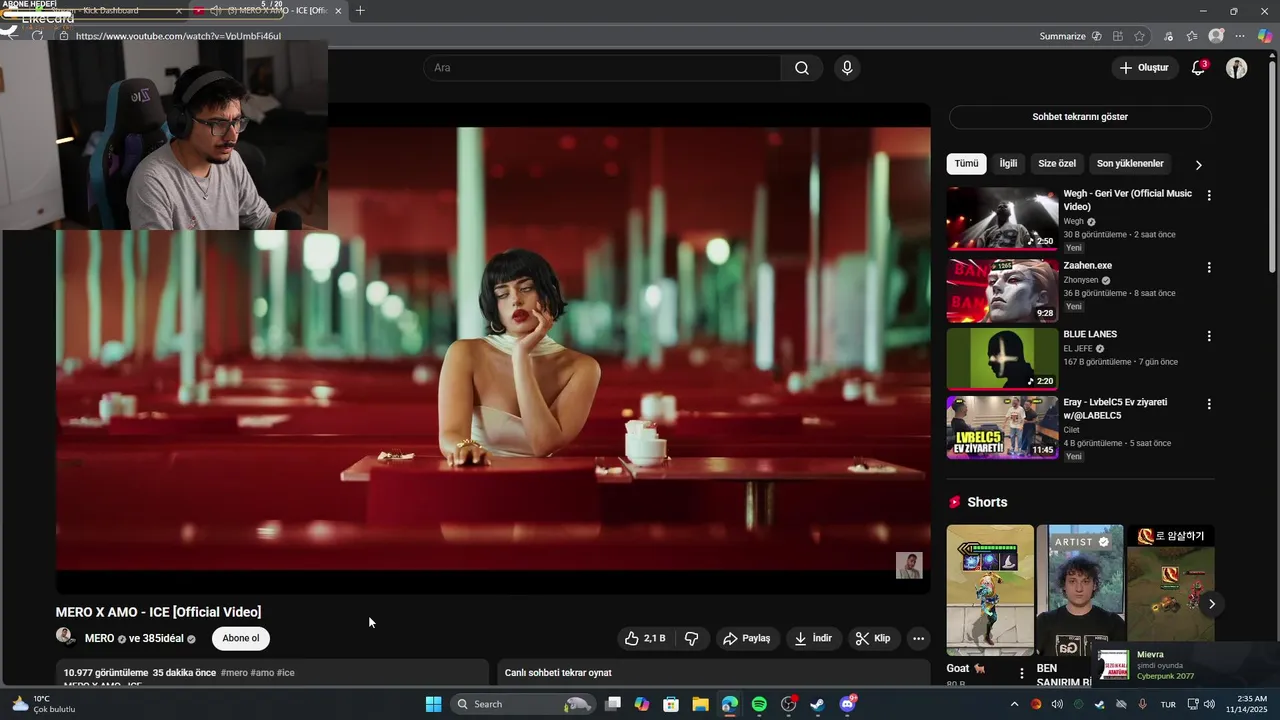Click the Windows taskbar Search box
This screenshot has width=1280, height=720.
[522, 704]
